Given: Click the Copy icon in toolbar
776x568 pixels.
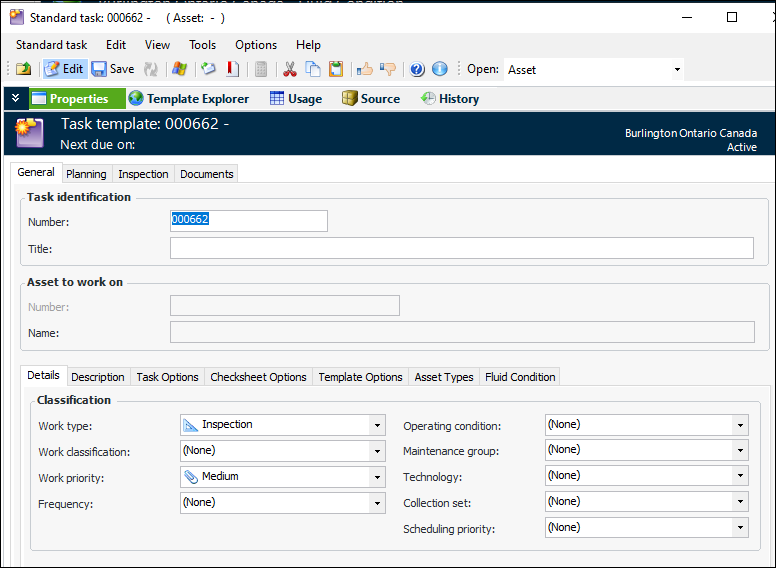Looking at the screenshot, I should tap(313, 69).
